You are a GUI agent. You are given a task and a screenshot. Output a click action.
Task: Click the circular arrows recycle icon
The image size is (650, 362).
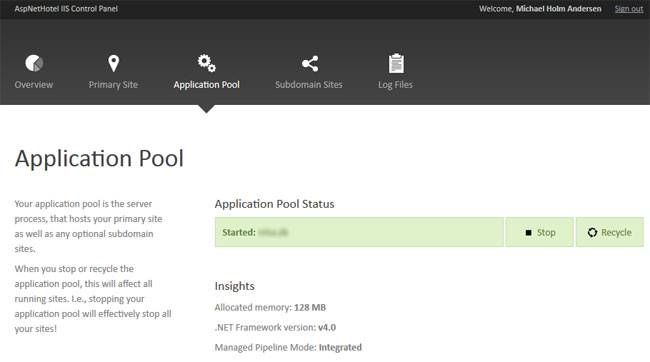click(x=592, y=233)
